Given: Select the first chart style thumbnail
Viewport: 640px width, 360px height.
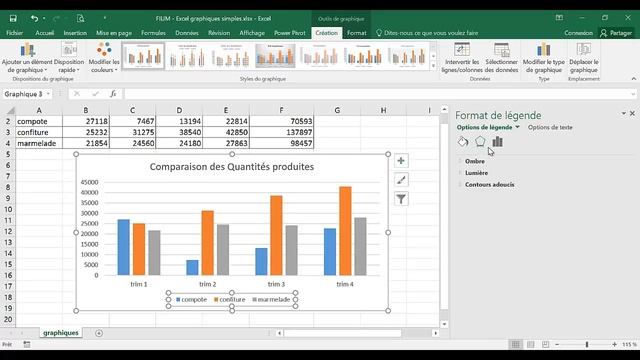Looking at the screenshot, I should point(143,56).
